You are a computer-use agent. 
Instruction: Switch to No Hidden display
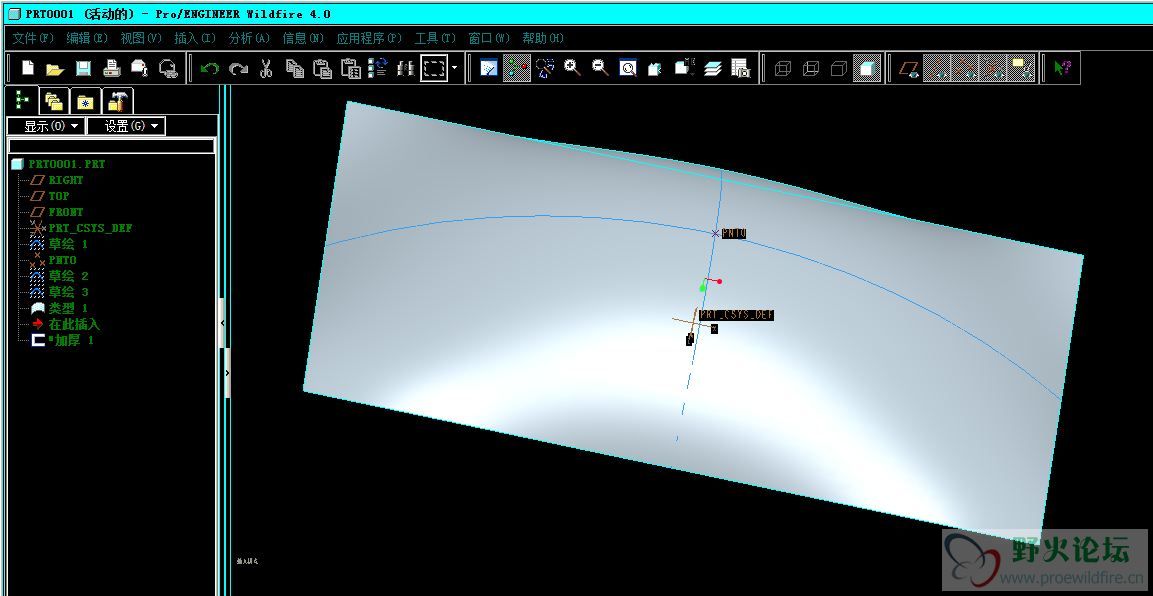coord(839,68)
